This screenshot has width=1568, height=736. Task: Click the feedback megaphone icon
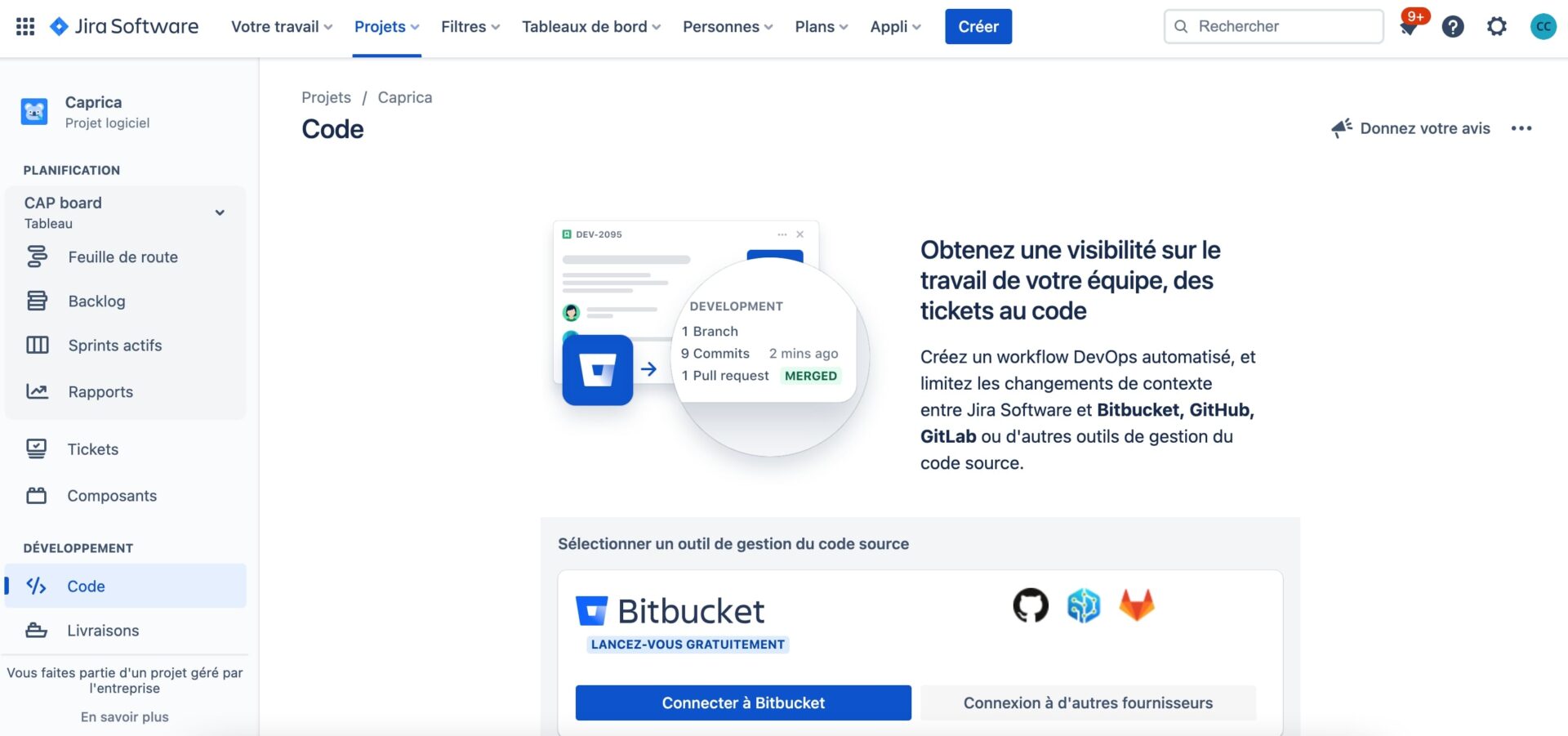pyautogui.click(x=1342, y=128)
